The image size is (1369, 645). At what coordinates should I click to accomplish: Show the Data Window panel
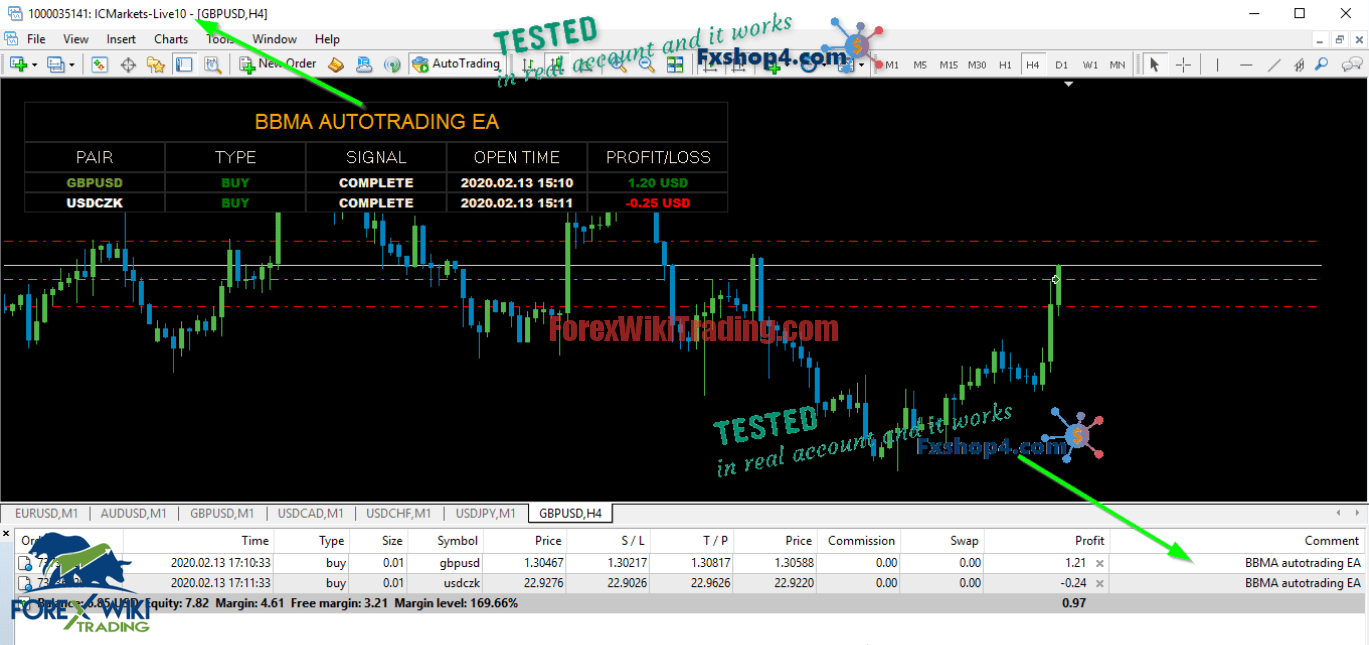tap(128, 64)
